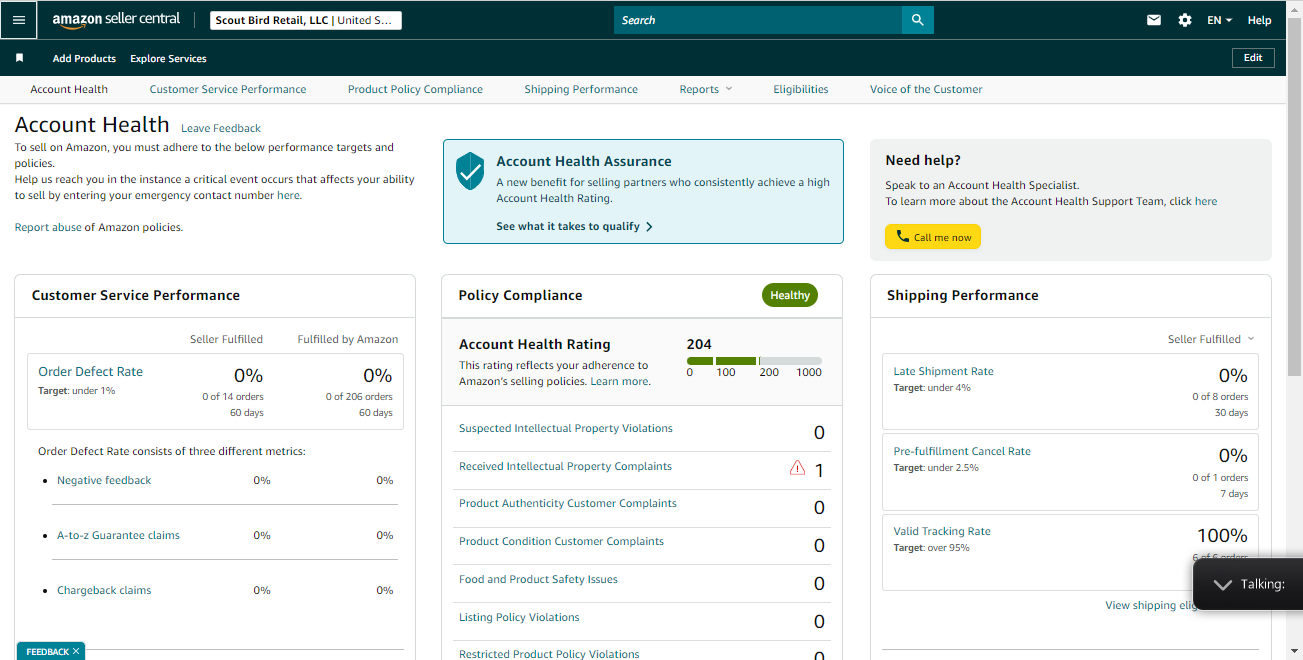Viewport: 1303px width, 660px height.
Task: Open the EN language dropdown
Action: tap(1219, 20)
